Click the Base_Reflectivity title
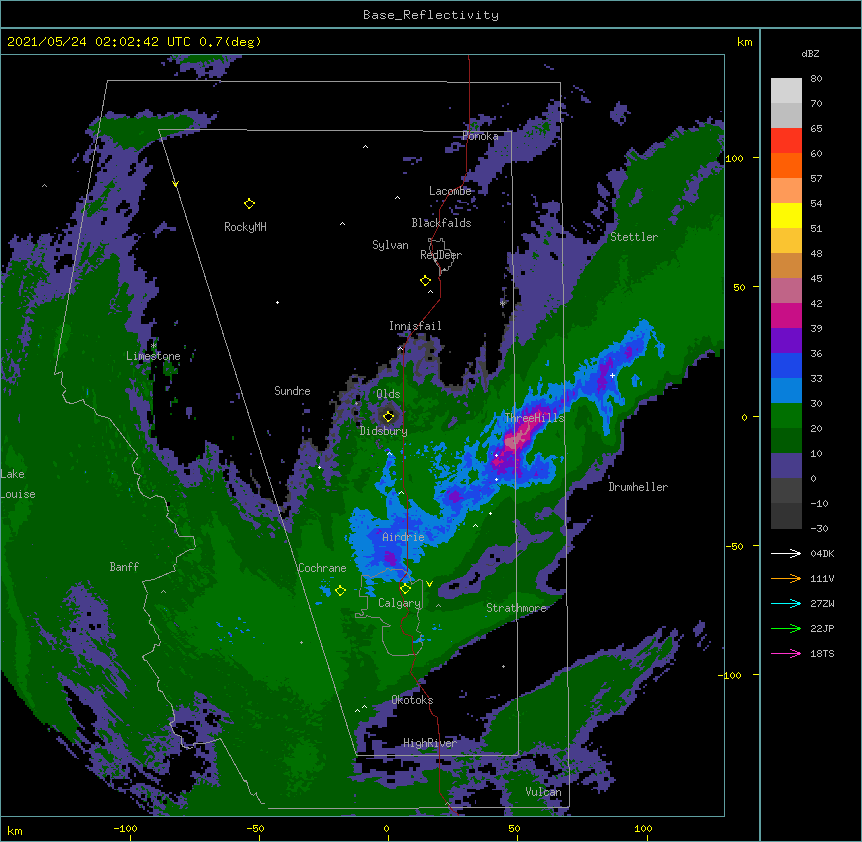862x842 pixels. (430, 15)
